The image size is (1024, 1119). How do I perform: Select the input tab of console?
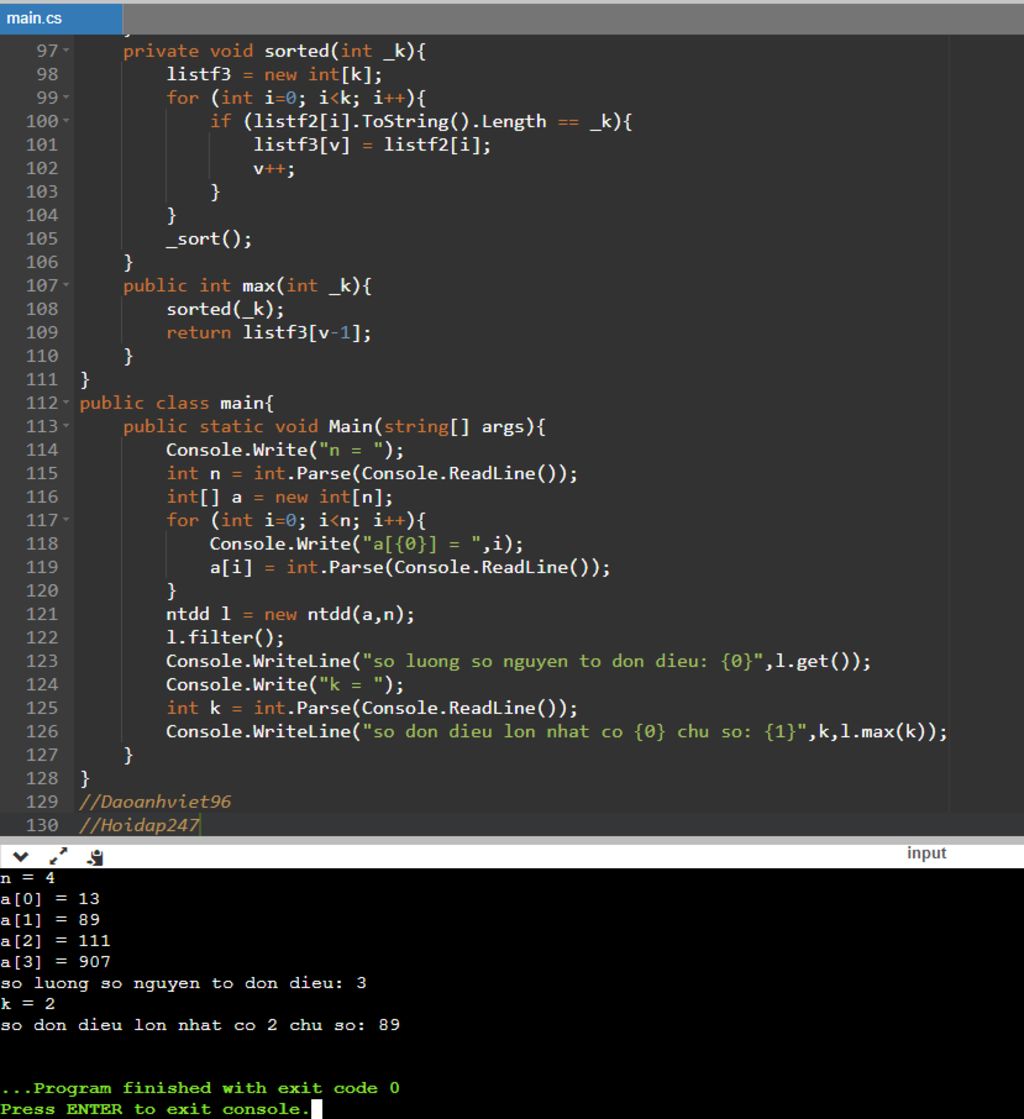pyautogui.click(x=926, y=853)
